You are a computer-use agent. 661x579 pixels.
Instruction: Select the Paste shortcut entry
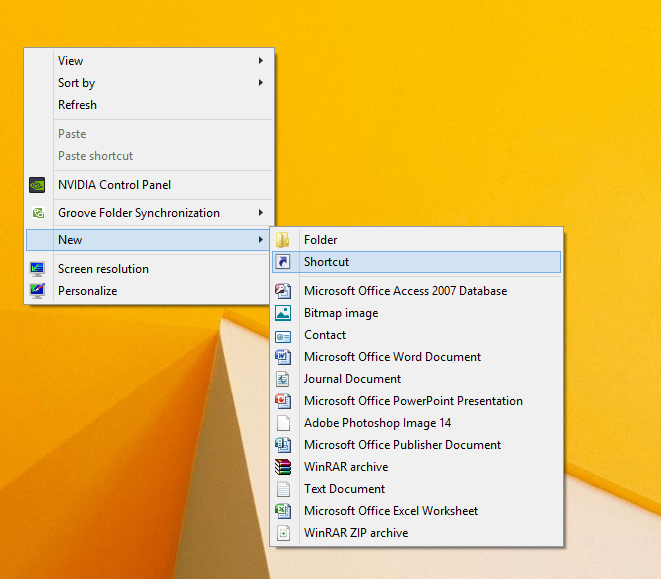click(x=149, y=156)
